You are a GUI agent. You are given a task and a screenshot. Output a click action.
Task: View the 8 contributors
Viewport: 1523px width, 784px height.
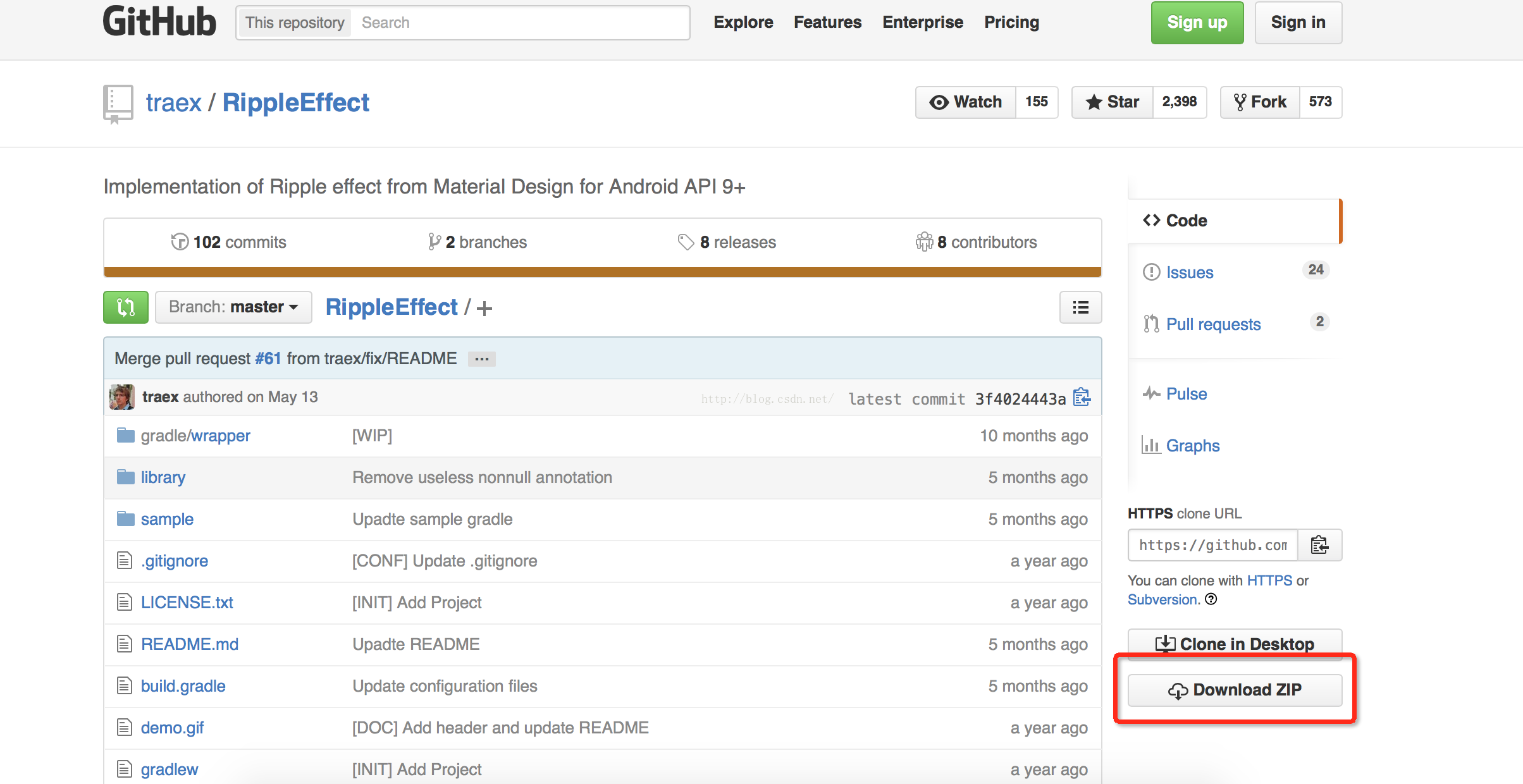(977, 242)
